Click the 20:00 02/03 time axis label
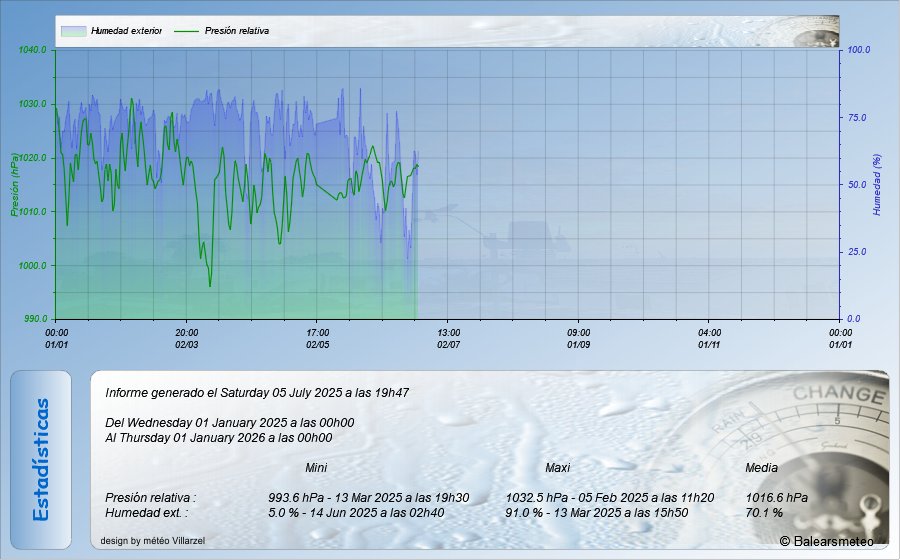Image resolution: width=900 pixels, height=560 pixels. click(187, 339)
